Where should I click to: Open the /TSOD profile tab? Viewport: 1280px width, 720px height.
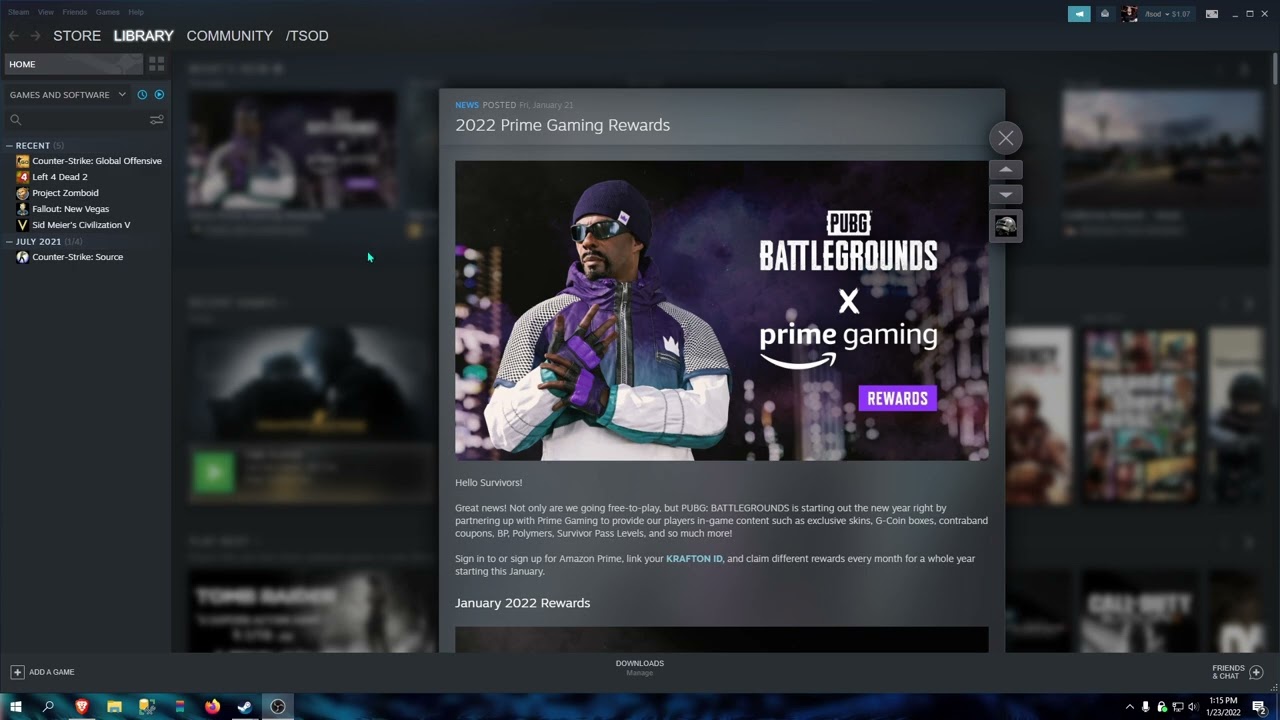click(307, 36)
